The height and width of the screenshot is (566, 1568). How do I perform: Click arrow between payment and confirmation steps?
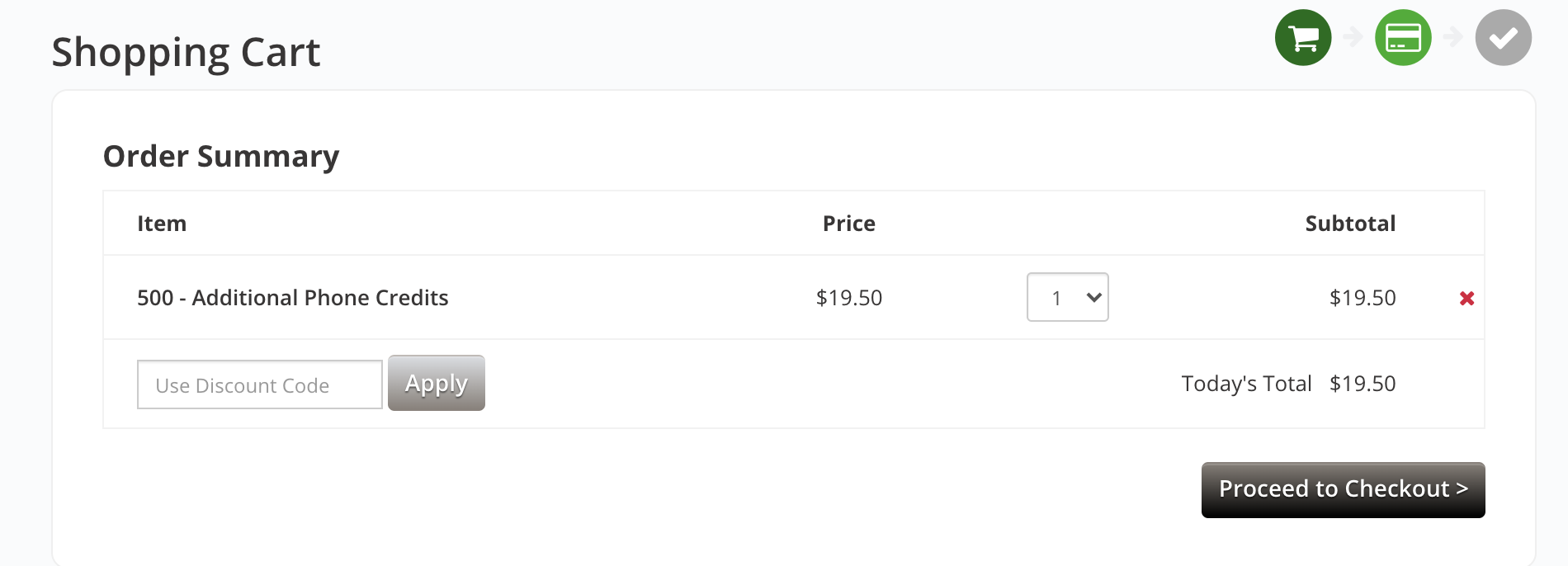coord(1453,37)
